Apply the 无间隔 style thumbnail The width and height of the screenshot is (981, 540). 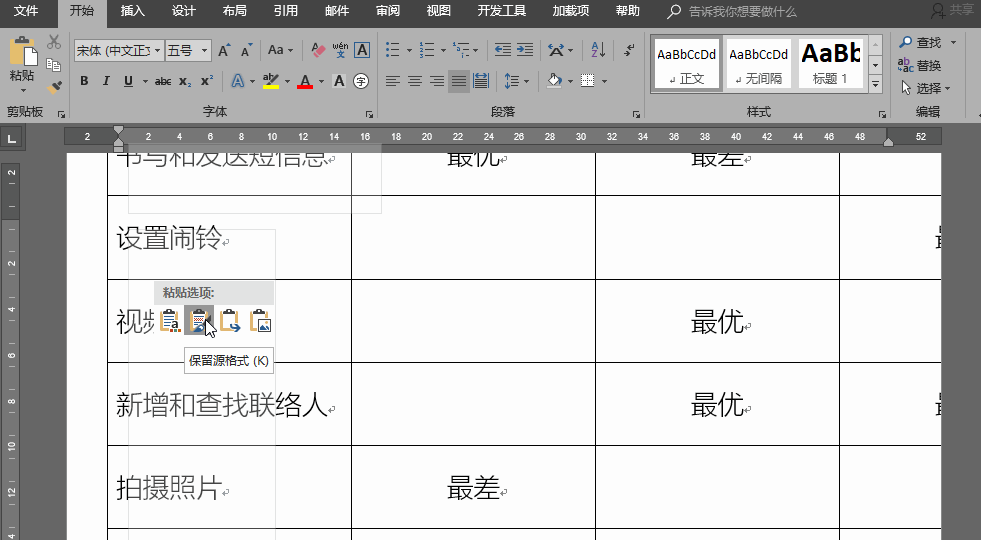758,63
